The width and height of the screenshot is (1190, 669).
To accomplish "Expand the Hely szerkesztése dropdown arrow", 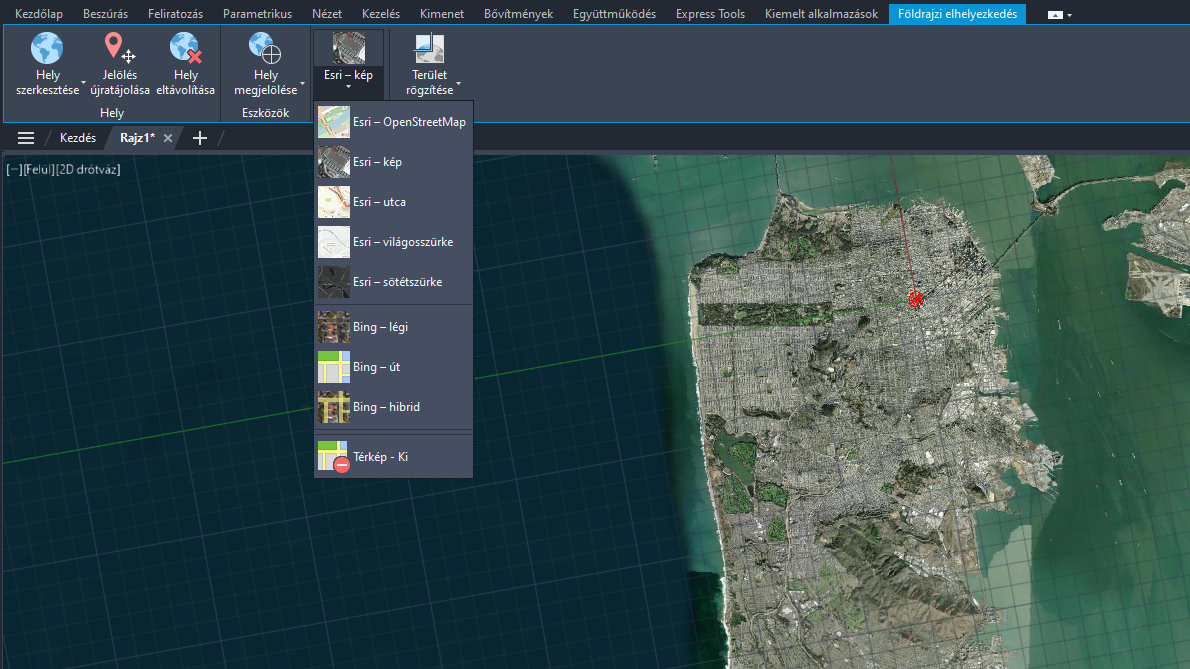I will 83,83.
